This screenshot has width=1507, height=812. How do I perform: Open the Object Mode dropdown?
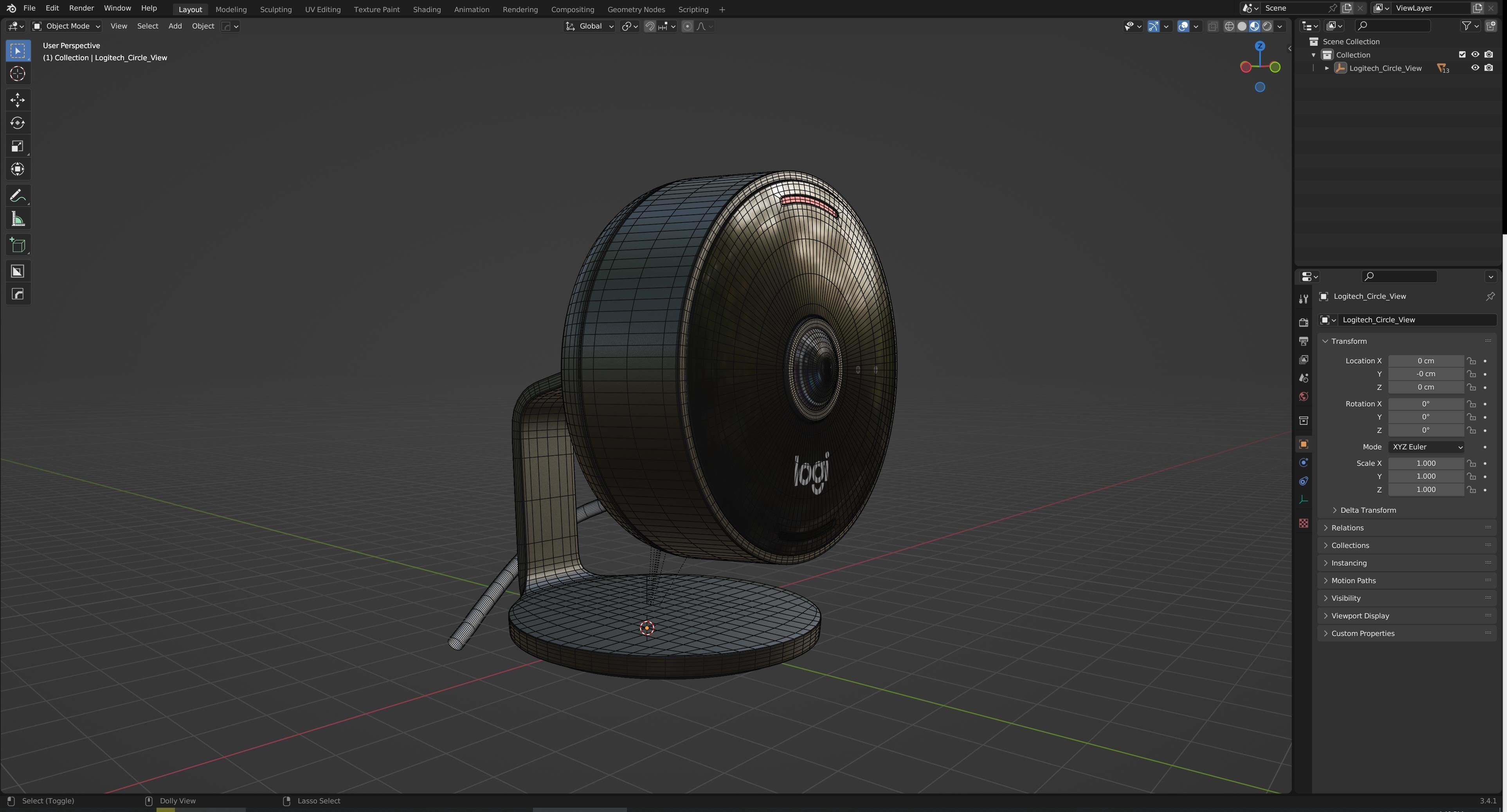[67, 26]
